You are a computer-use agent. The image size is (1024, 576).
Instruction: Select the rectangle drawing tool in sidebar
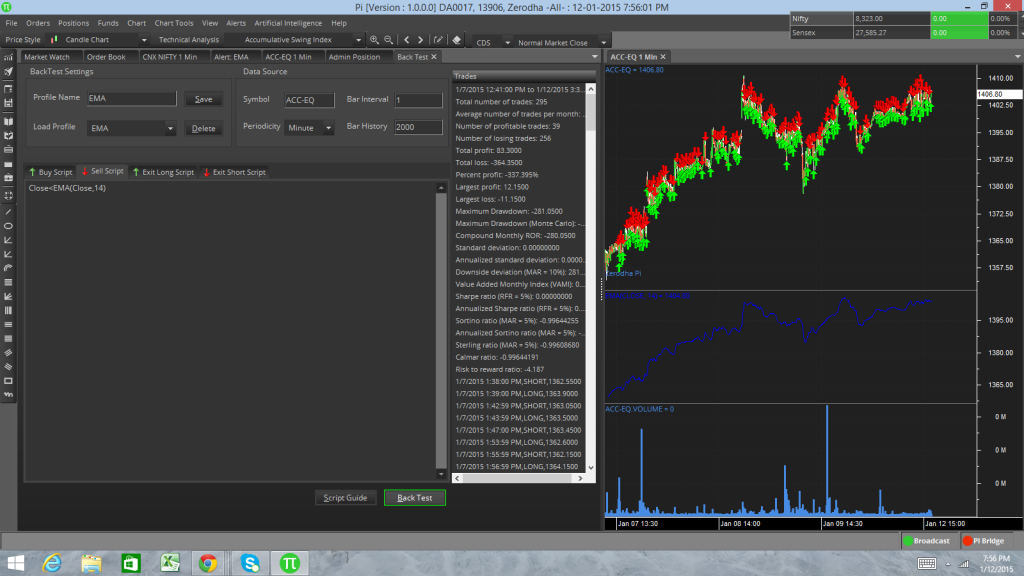(x=9, y=380)
